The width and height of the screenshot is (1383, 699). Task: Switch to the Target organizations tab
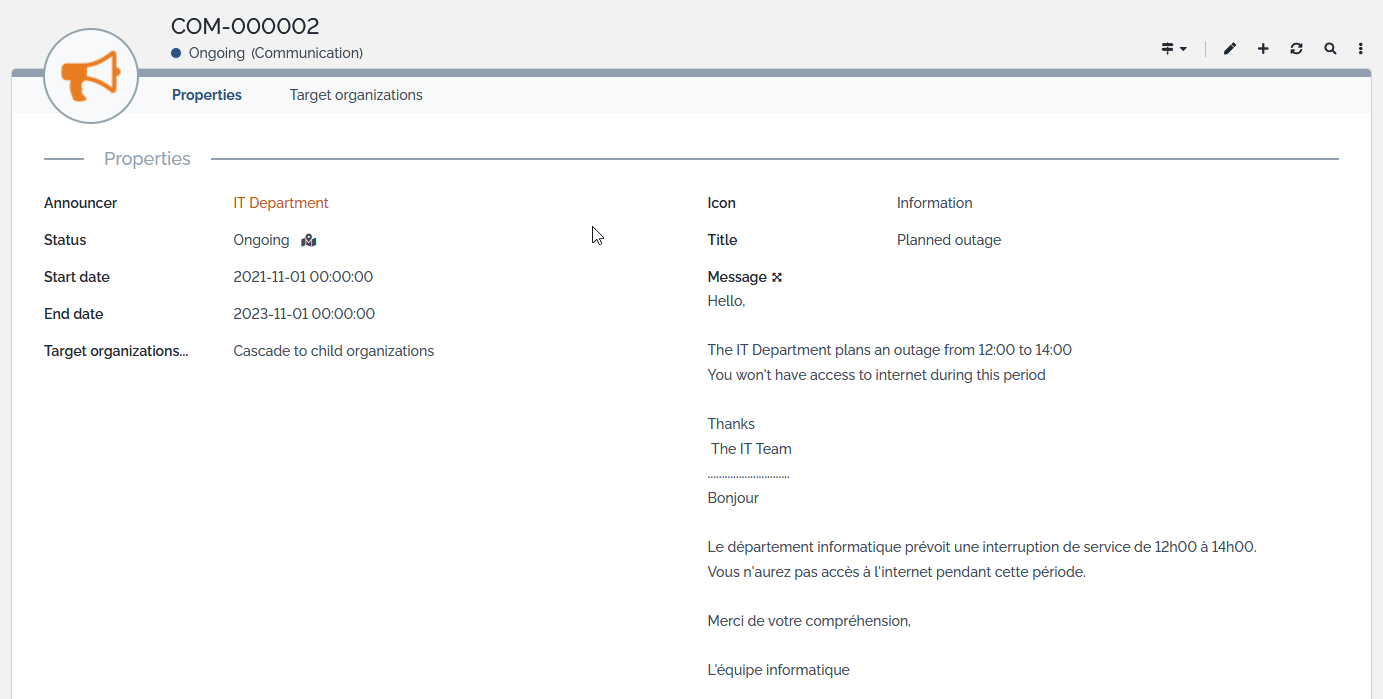[356, 95]
